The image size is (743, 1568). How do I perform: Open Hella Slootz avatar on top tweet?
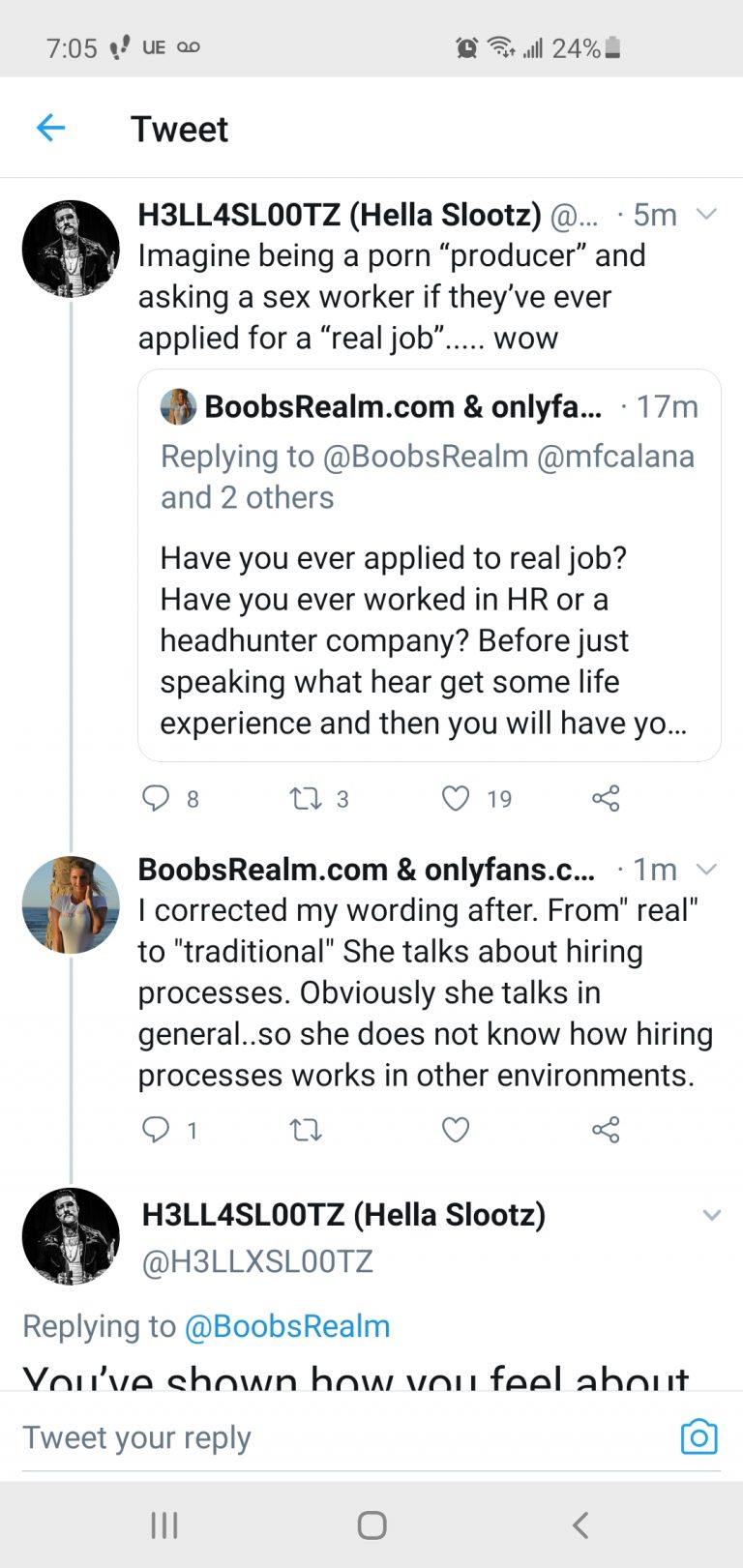click(x=71, y=249)
